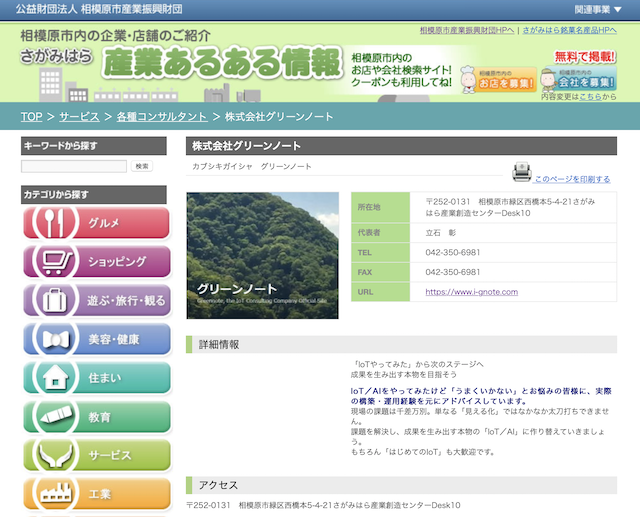Open サービス breadcrumb link
640x517 pixels.
click(x=79, y=117)
